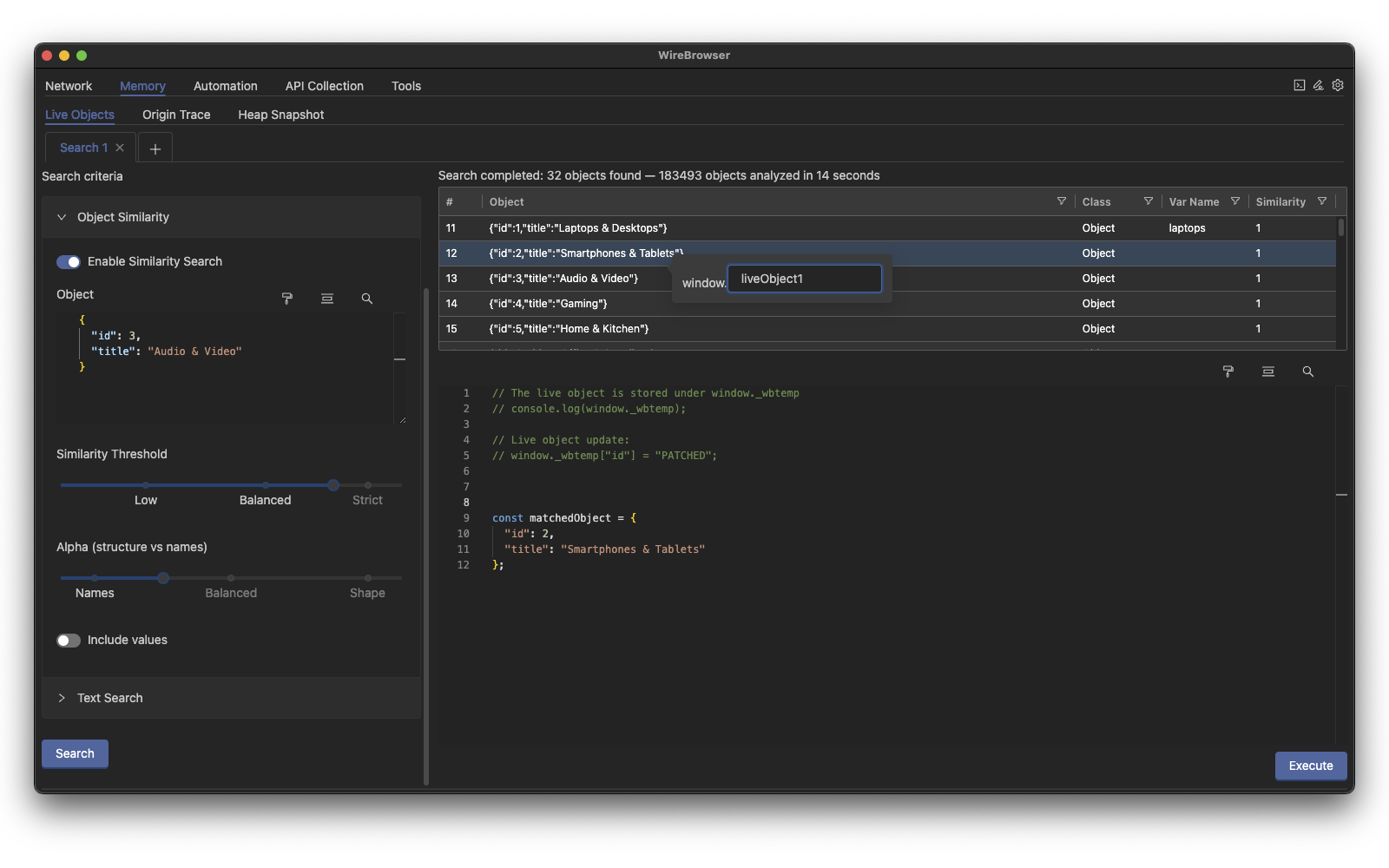This screenshot has height=868, width=1389.
Task: Click inside the Object JSON editor
Action: click(226, 368)
